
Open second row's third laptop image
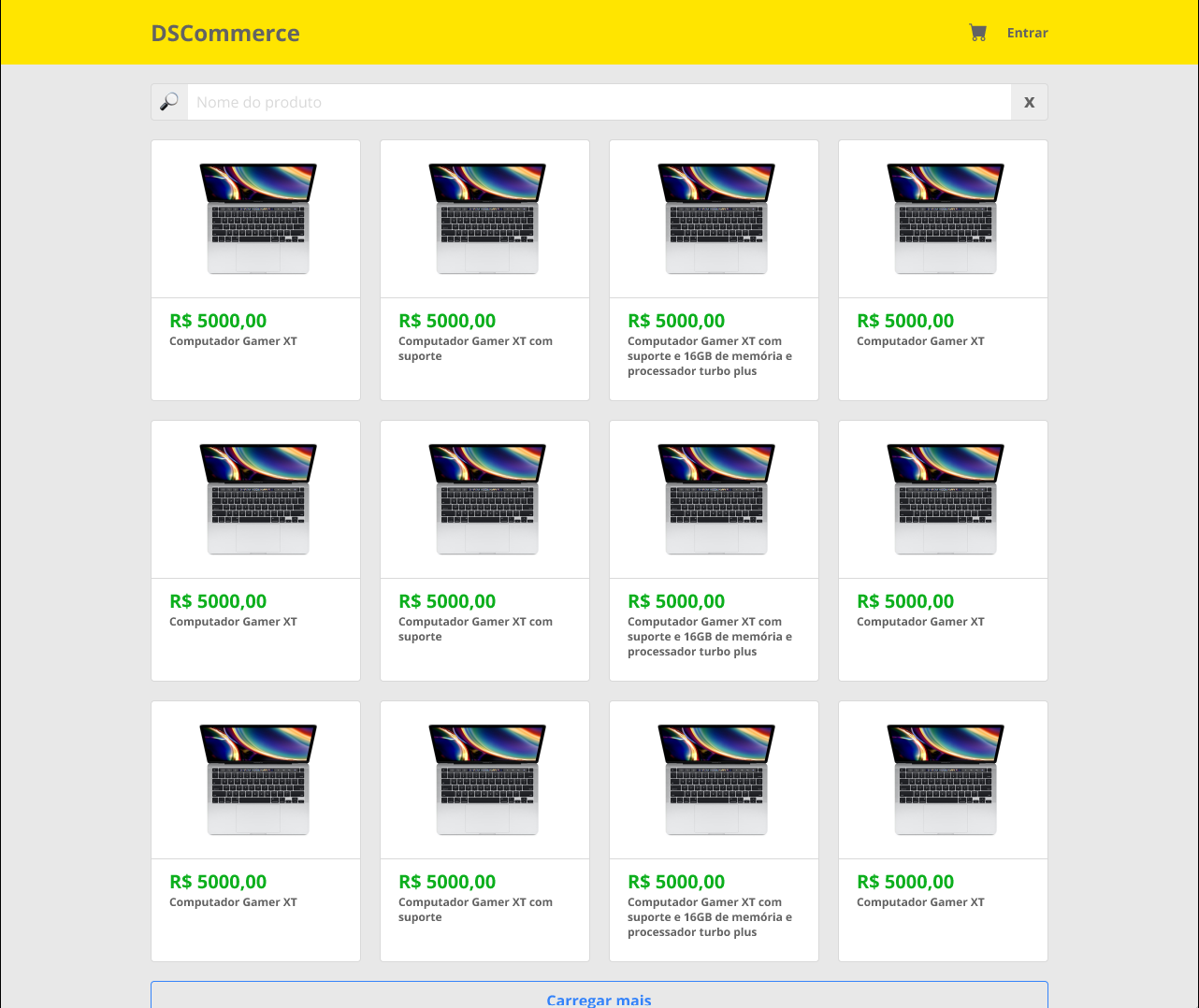point(716,499)
